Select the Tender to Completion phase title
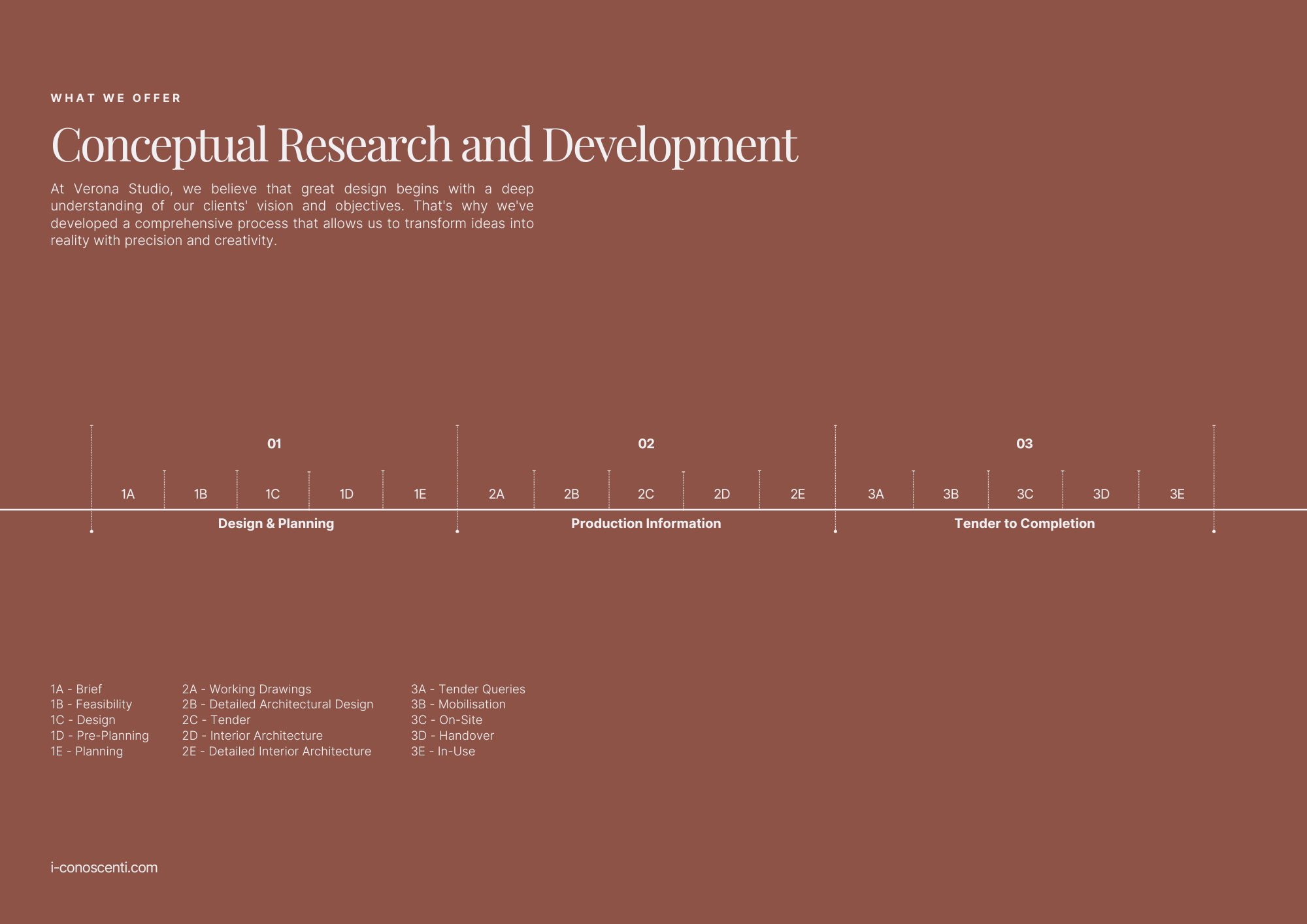The height and width of the screenshot is (924, 1307). pos(1024,523)
